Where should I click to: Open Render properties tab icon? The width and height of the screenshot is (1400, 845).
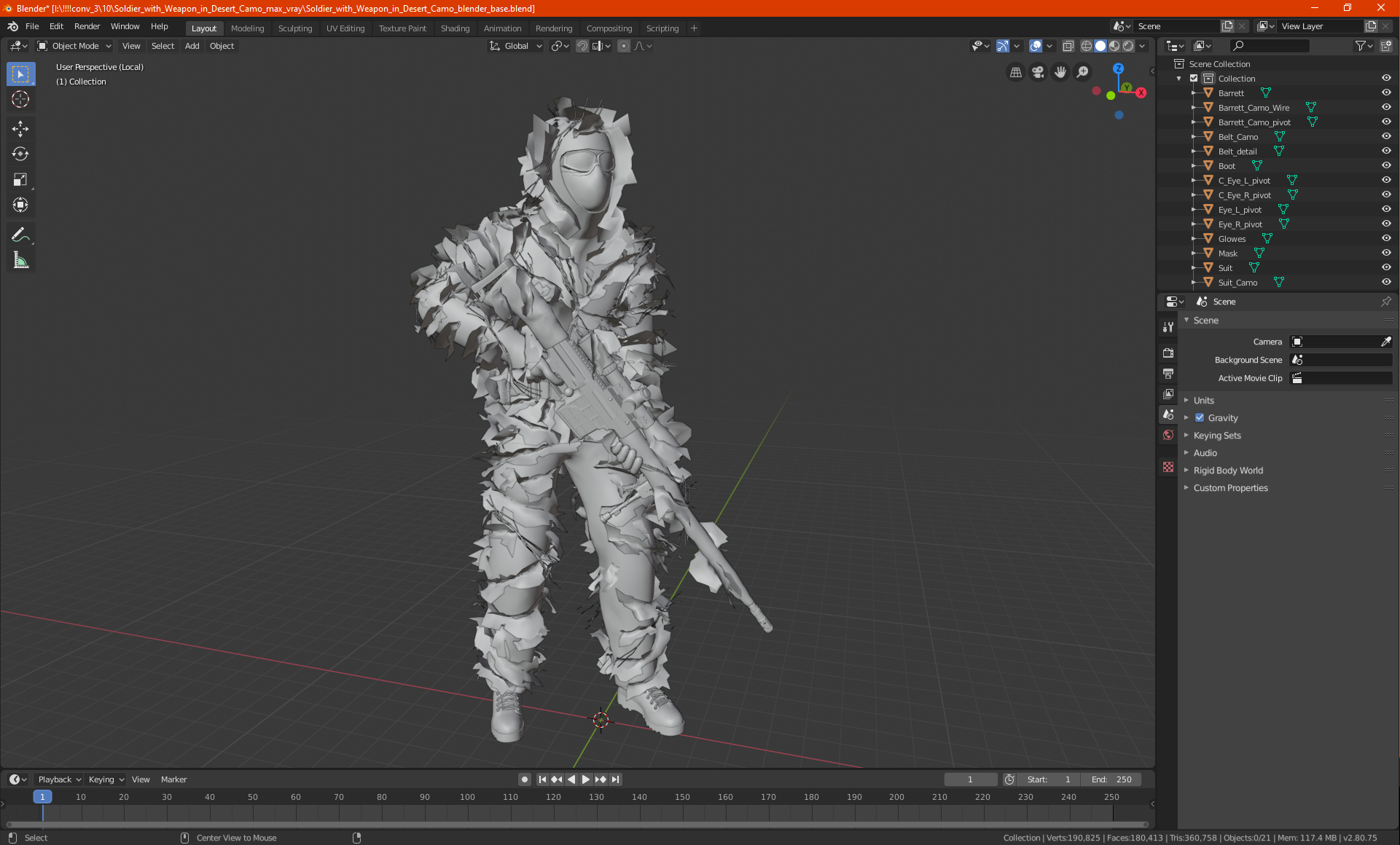point(1168,353)
